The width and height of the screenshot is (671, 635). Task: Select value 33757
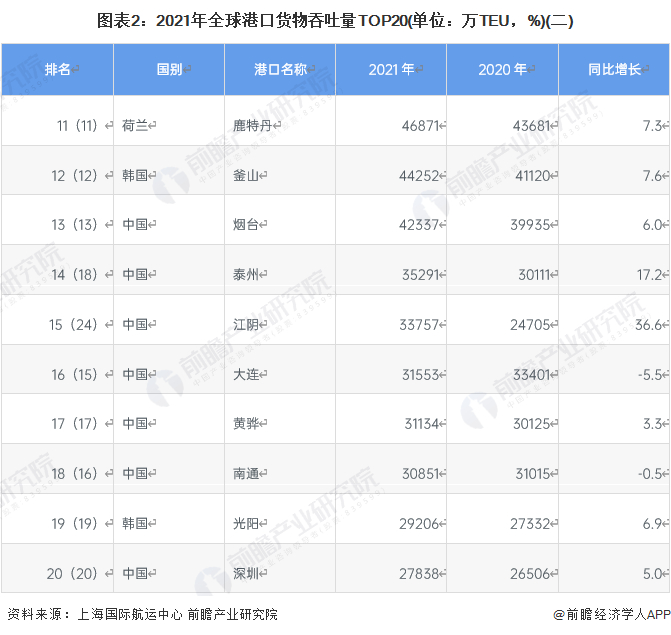click(x=419, y=325)
